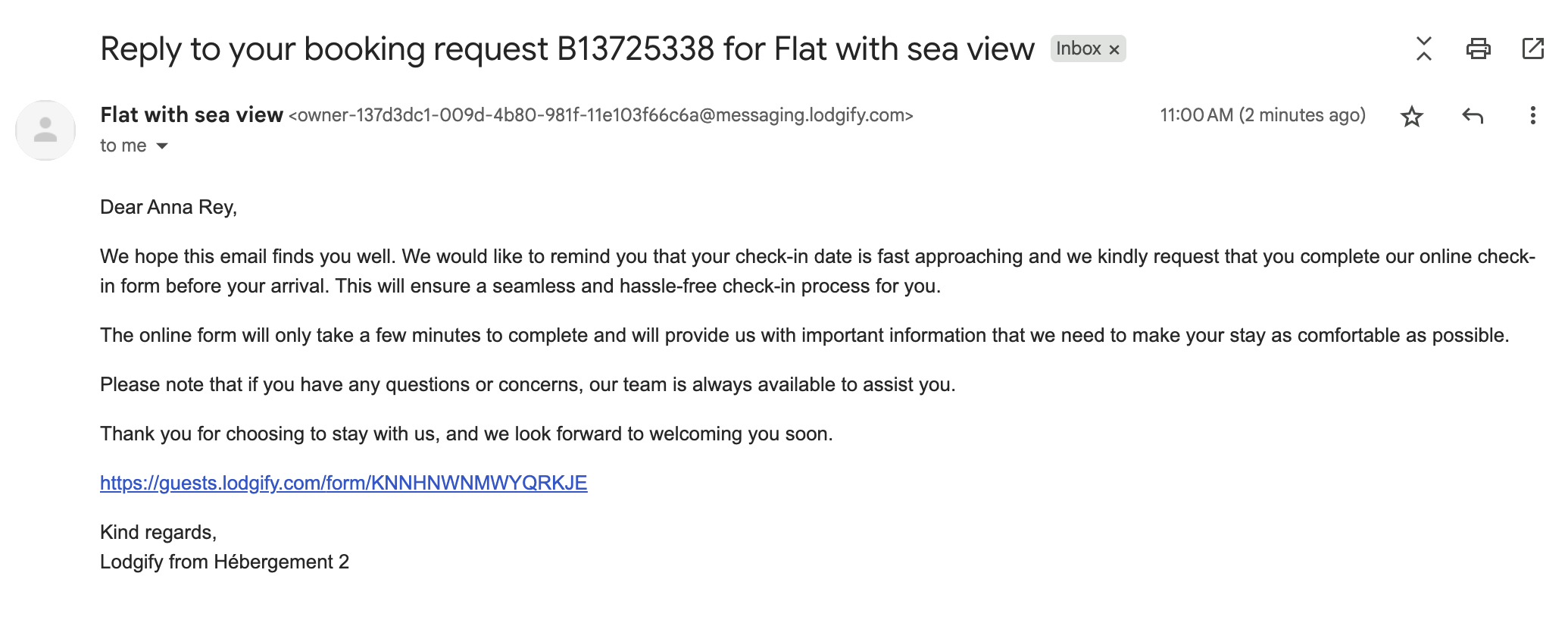Remove the Inbox label with its x
The image size is (1568, 620).
coord(1114,50)
